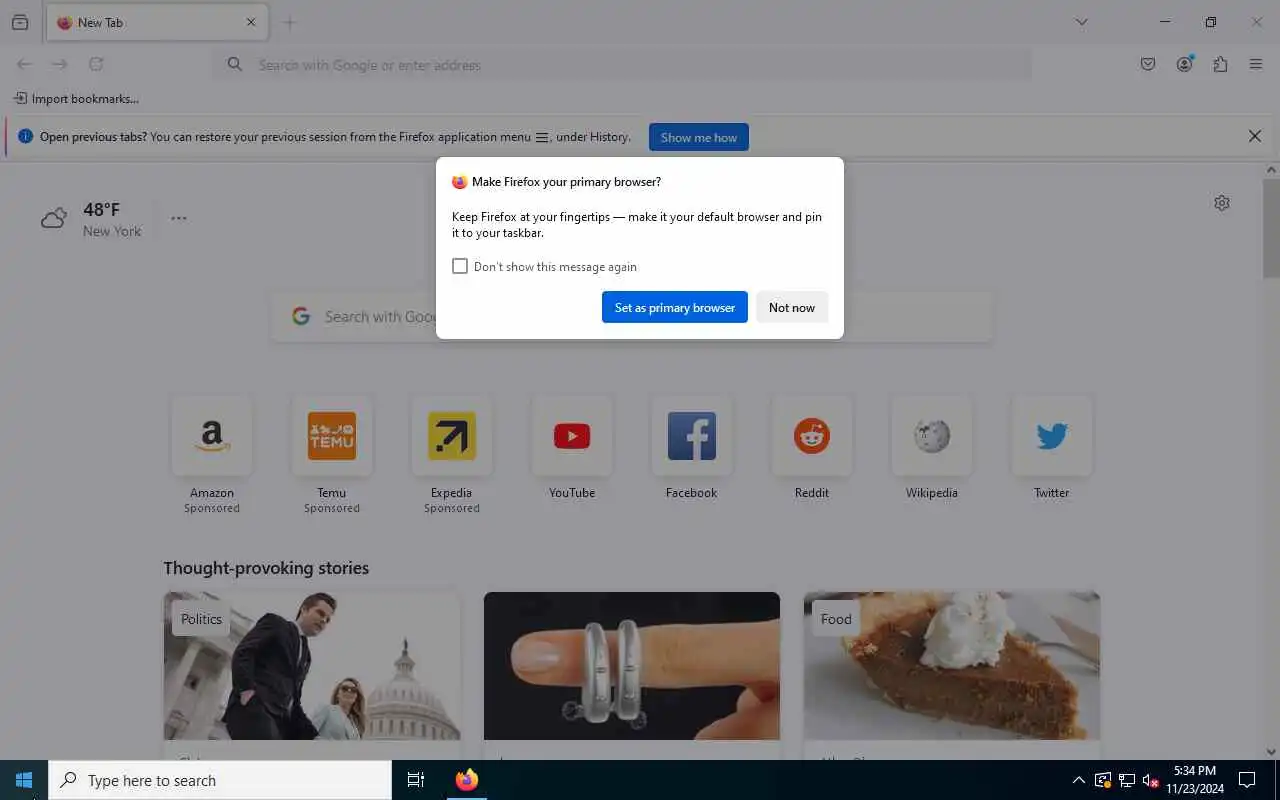This screenshot has width=1280, height=800.
Task: Click the Windows Start button
Action: tap(24, 780)
